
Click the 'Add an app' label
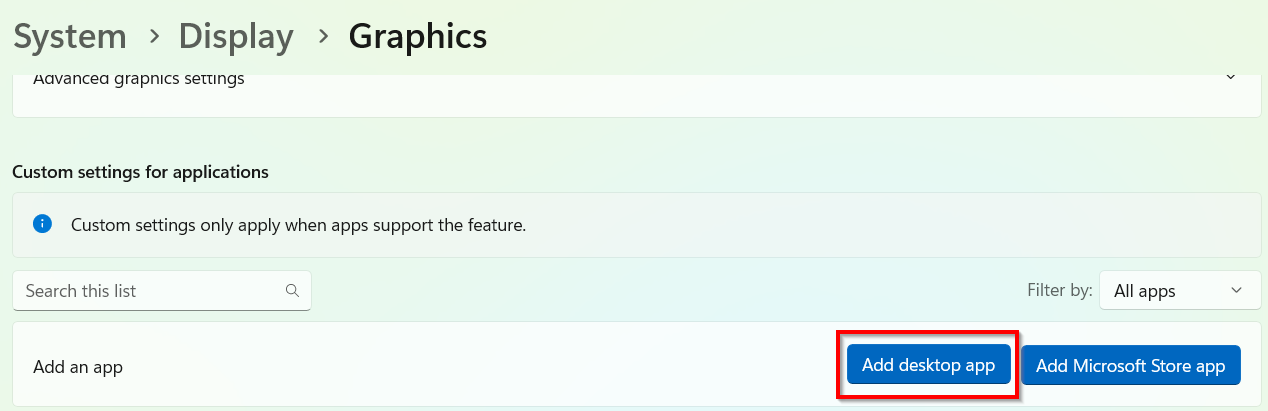(78, 367)
